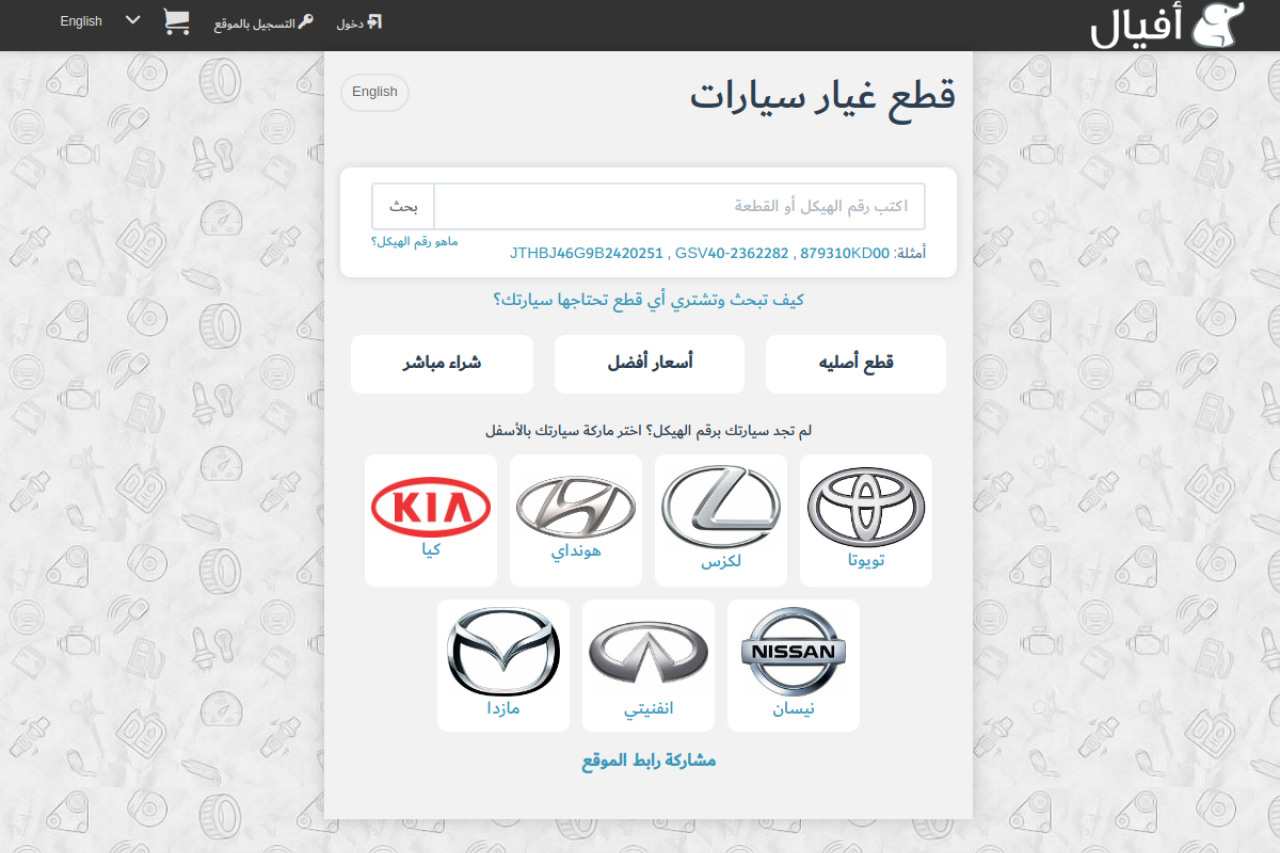The height and width of the screenshot is (853, 1280).
Task: Open 'ماهو رقم الهيكل؟' help link
Action: coord(414,242)
